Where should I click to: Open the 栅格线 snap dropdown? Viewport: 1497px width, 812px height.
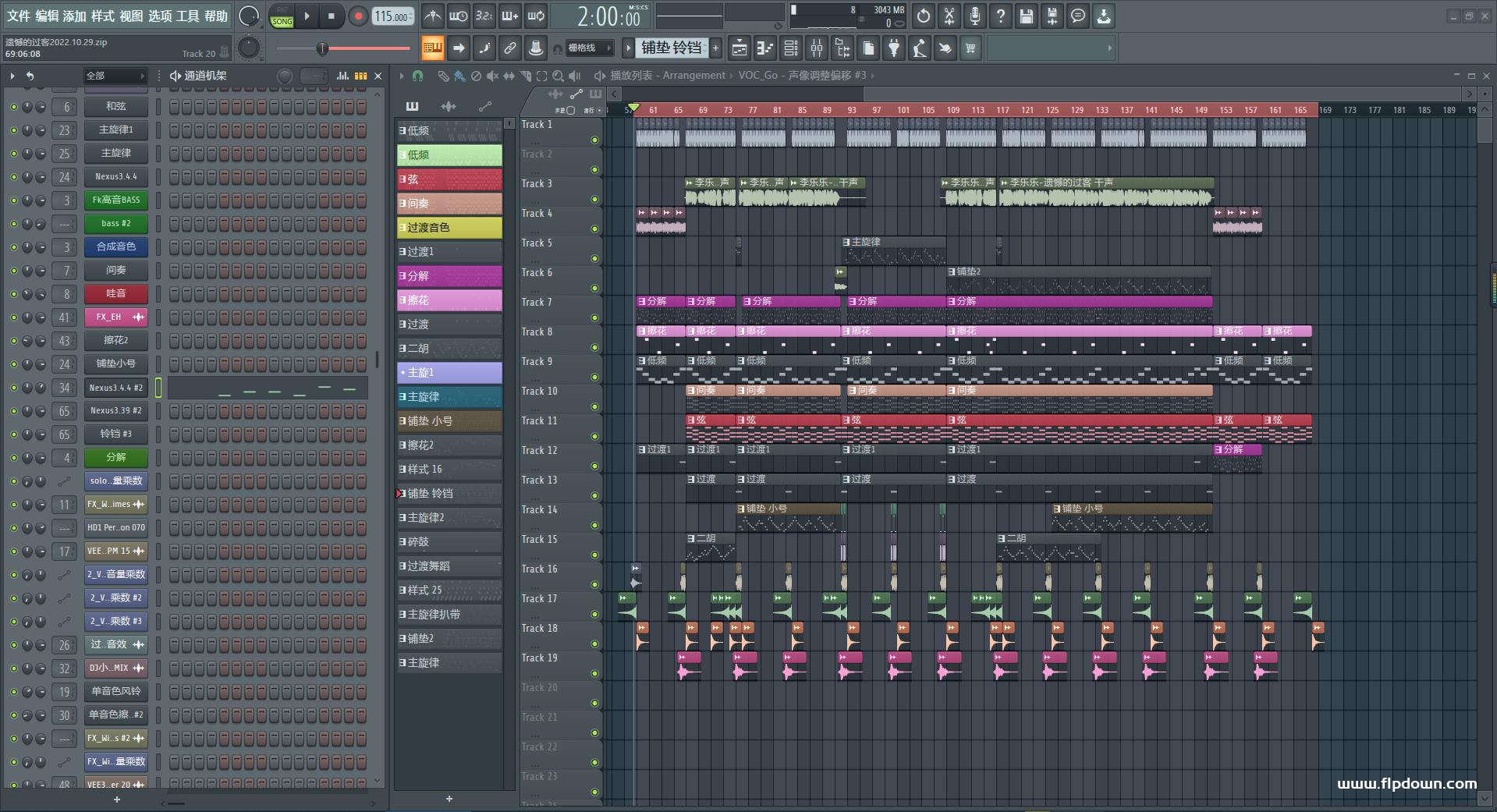tap(589, 48)
